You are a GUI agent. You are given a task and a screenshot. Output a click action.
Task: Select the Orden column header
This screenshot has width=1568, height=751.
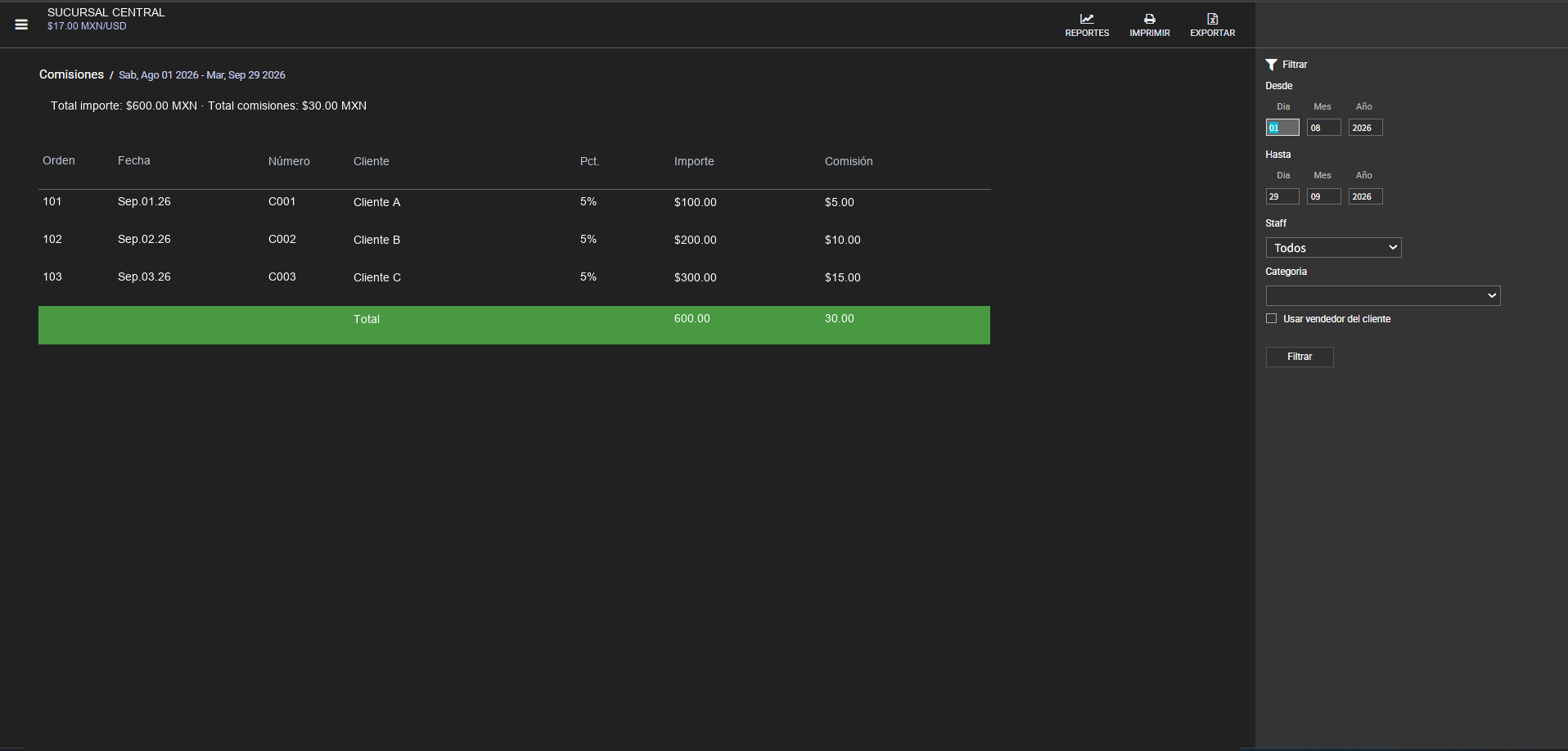(x=59, y=160)
